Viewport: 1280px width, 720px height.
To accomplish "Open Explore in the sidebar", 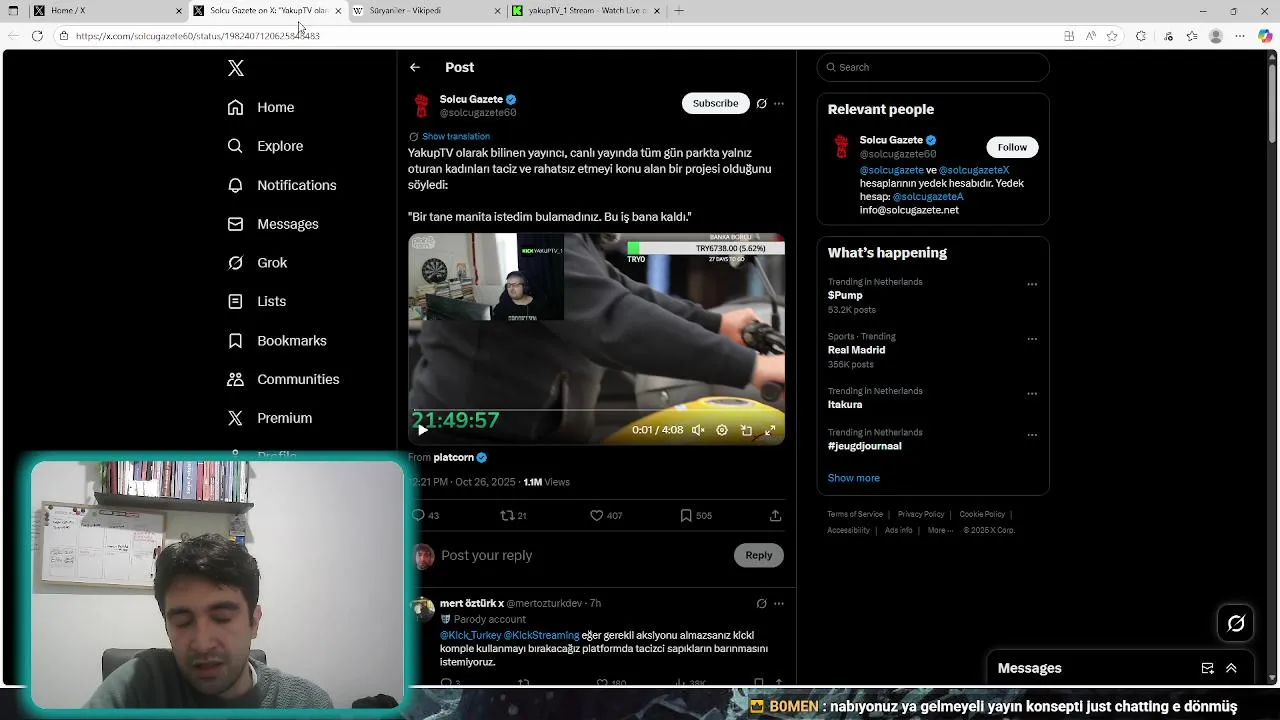I will coord(265,146).
